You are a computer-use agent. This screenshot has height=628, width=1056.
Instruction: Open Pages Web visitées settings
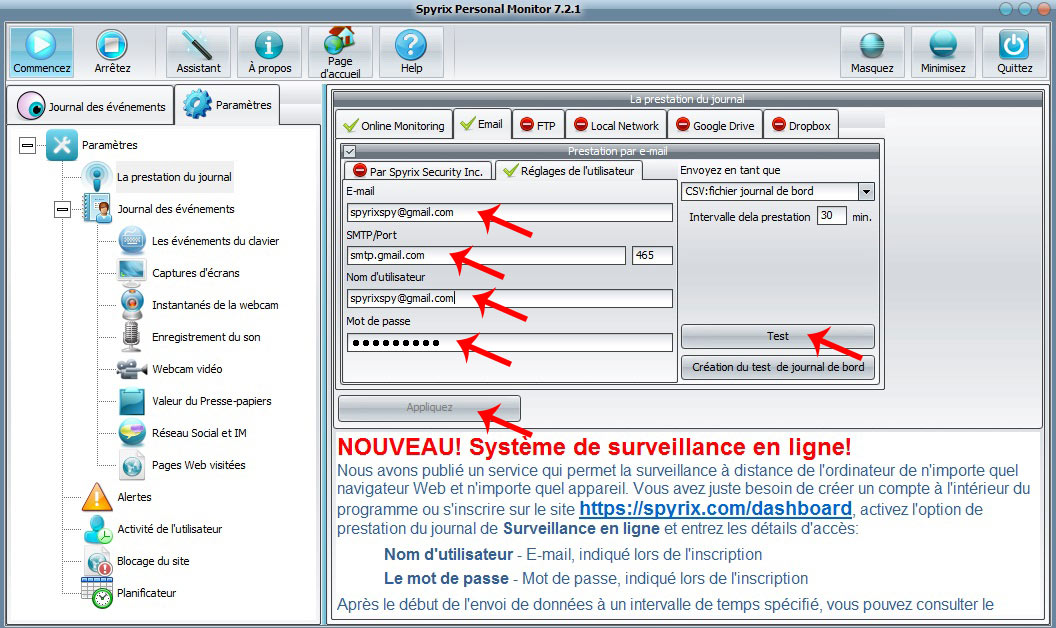199,465
